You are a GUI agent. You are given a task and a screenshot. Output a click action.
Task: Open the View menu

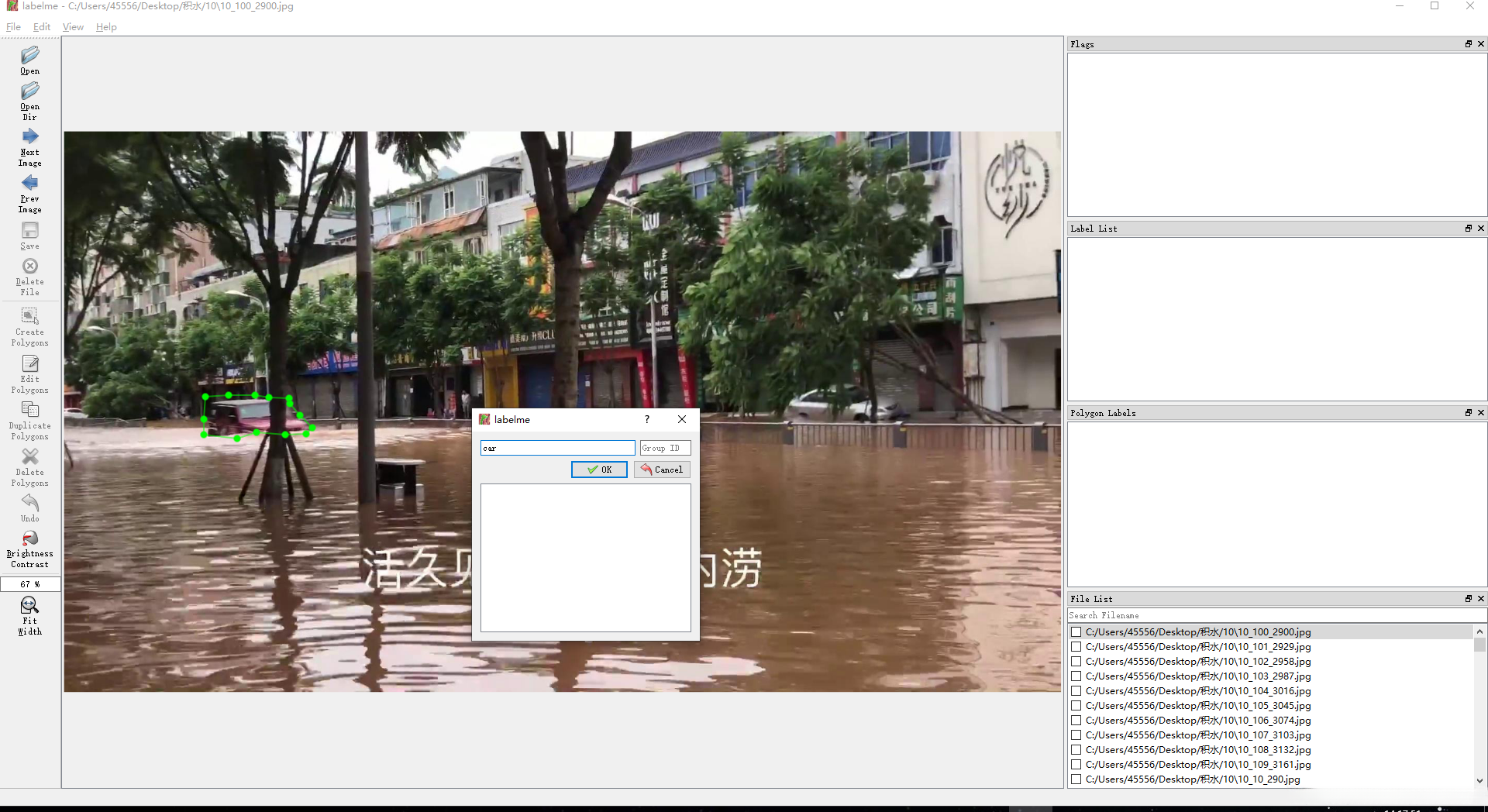73,27
